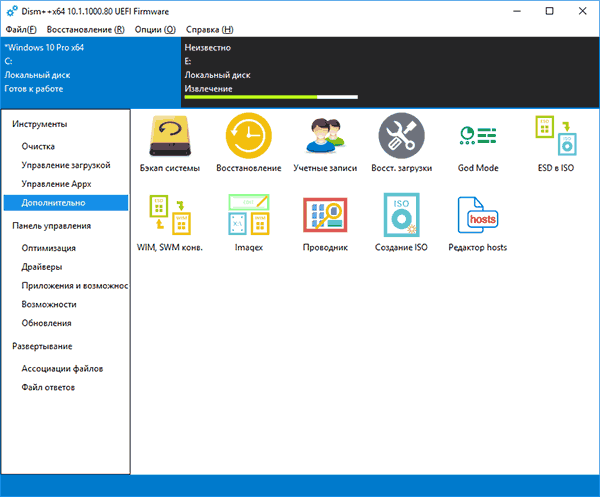Click the Извлечение progress bar
This screenshot has height=497, width=600.
click(x=271, y=97)
